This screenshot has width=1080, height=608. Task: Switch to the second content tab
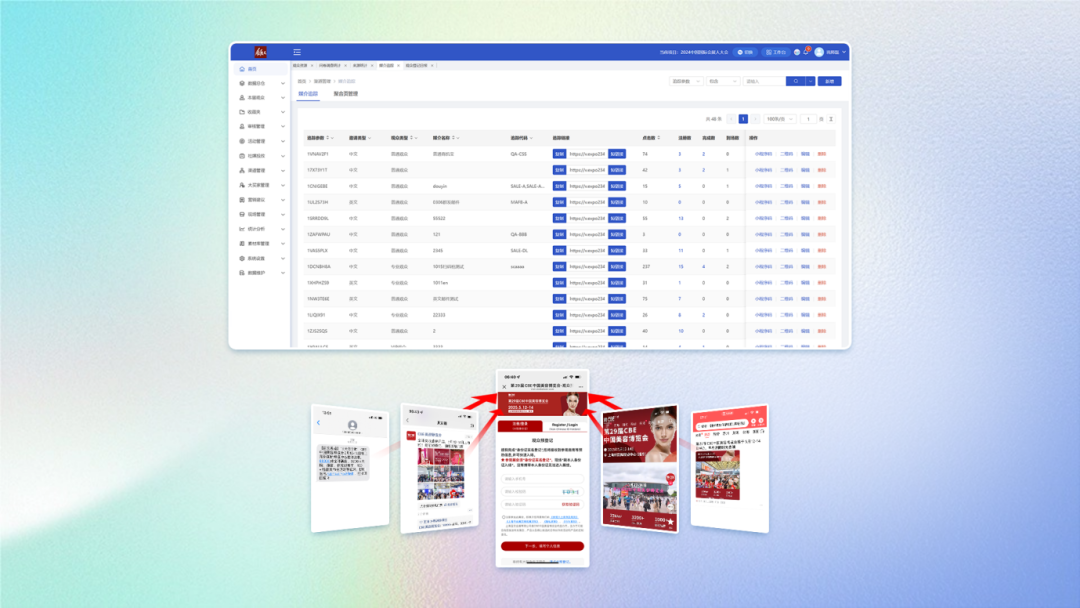[x=345, y=94]
